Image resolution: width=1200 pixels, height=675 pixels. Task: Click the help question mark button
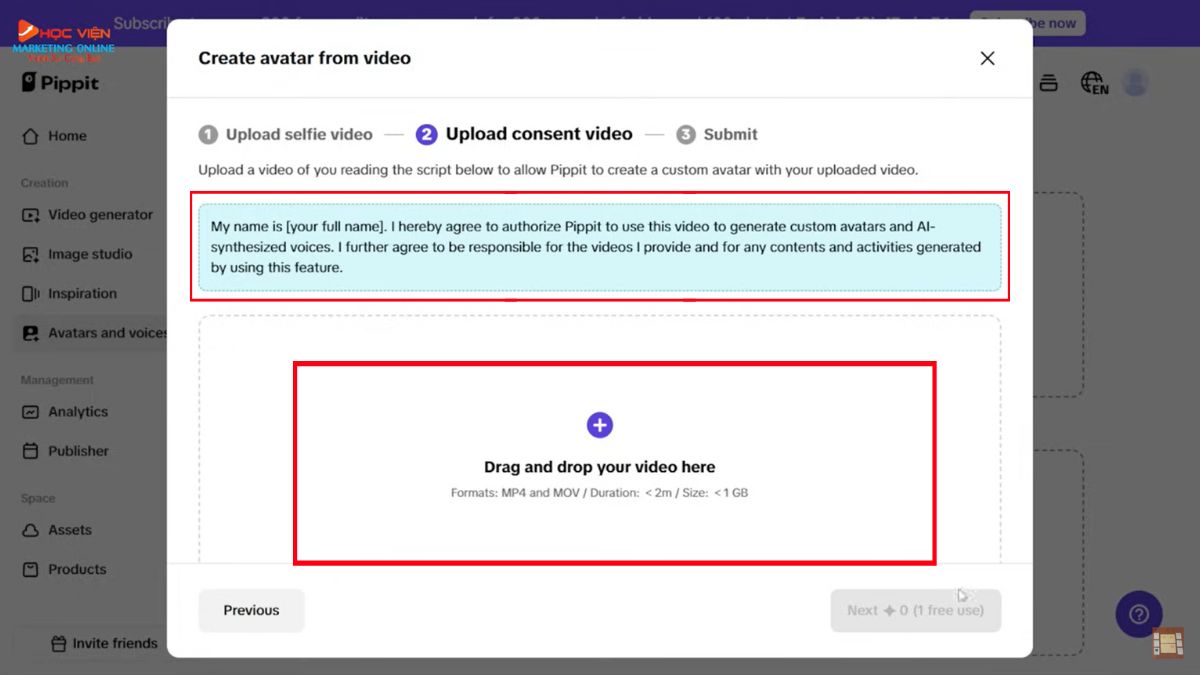tap(1139, 615)
